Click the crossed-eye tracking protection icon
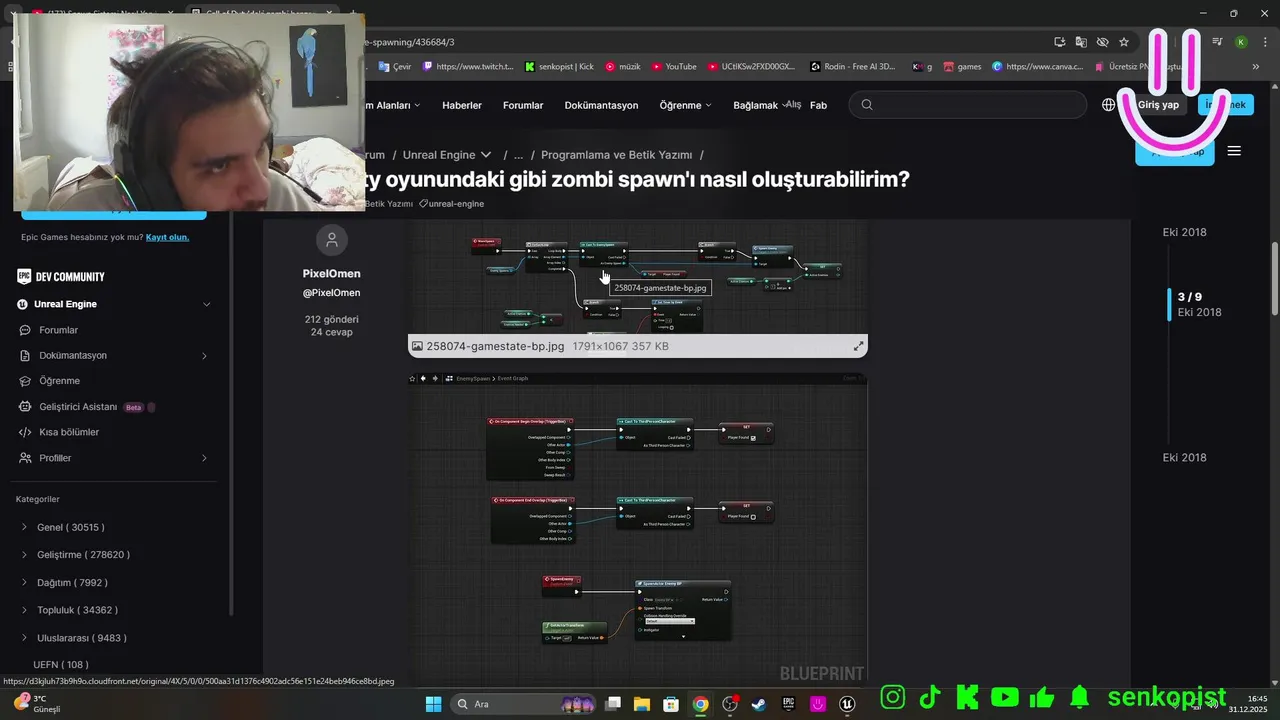The image size is (1280, 720). 1102,42
